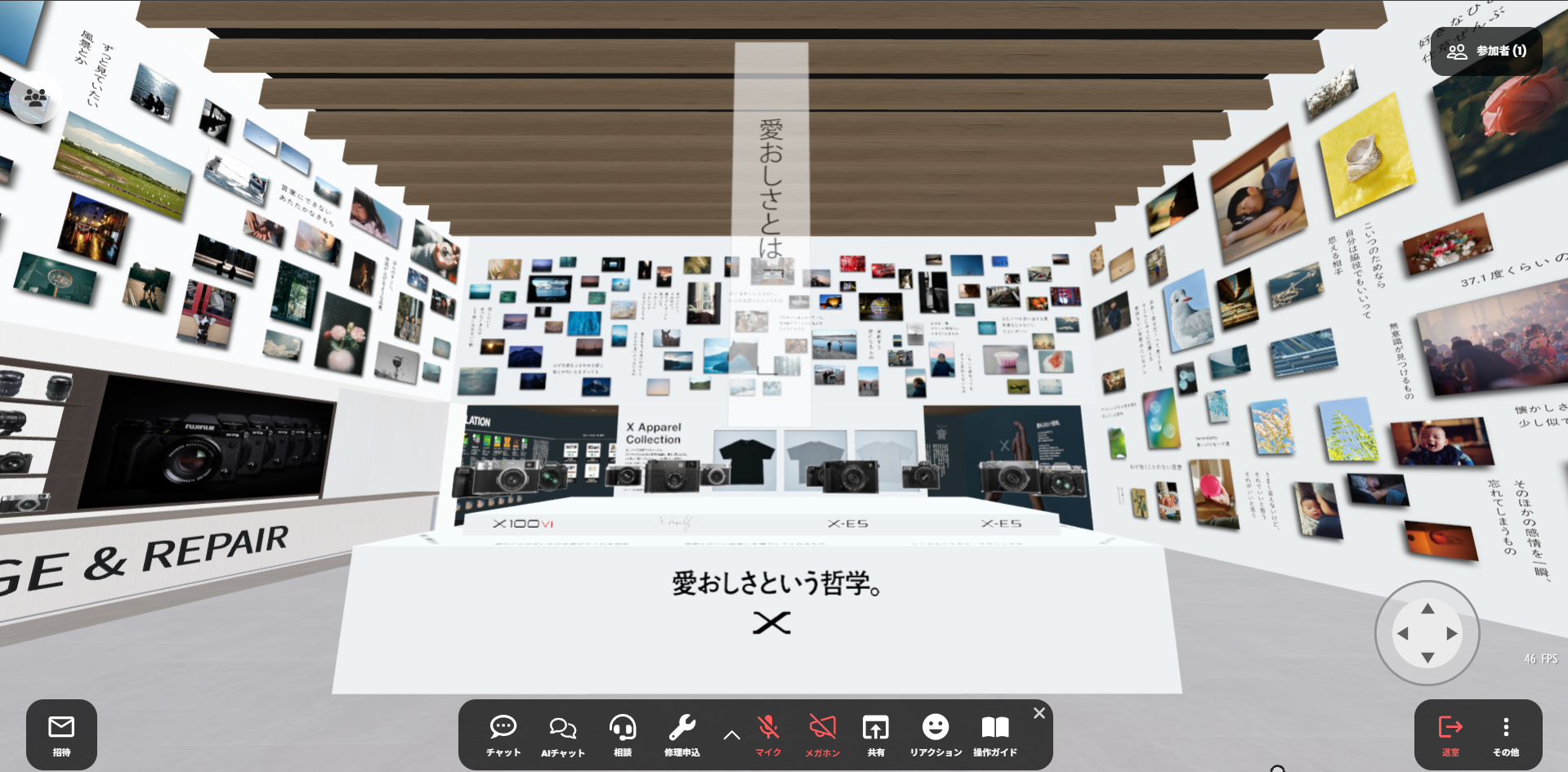Open the リアクション emoji reactions
The image size is (1568, 772).
tap(936, 735)
